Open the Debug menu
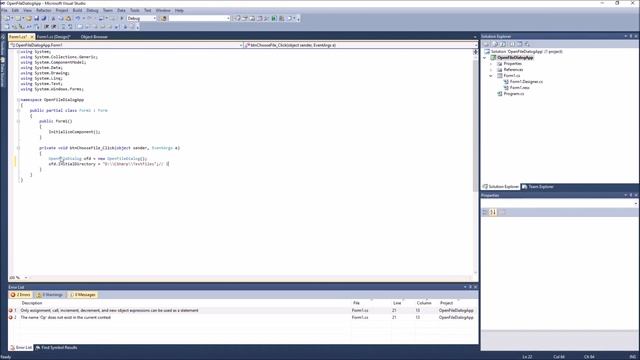The width and height of the screenshot is (640, 360). 92,10
